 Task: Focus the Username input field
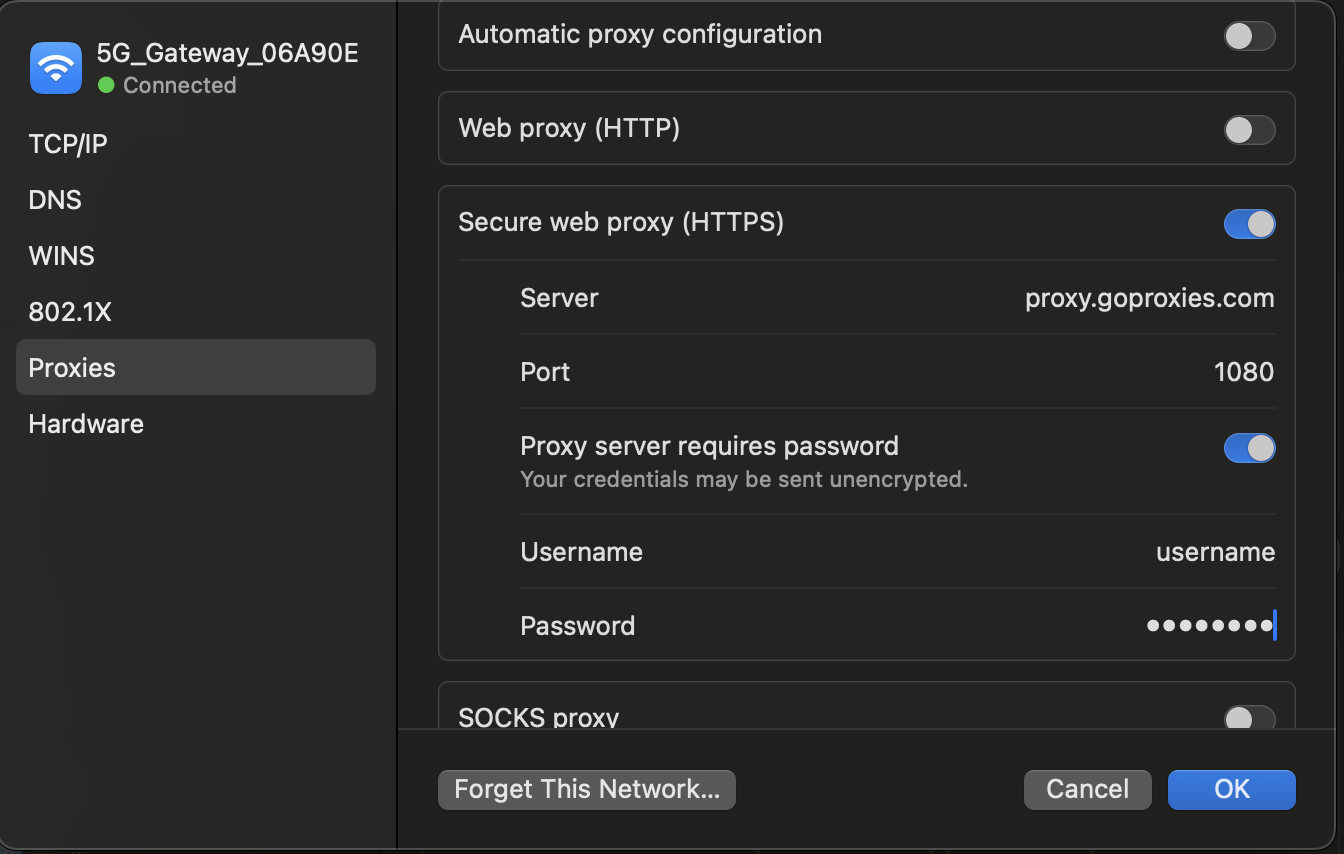coord(1214,552)
